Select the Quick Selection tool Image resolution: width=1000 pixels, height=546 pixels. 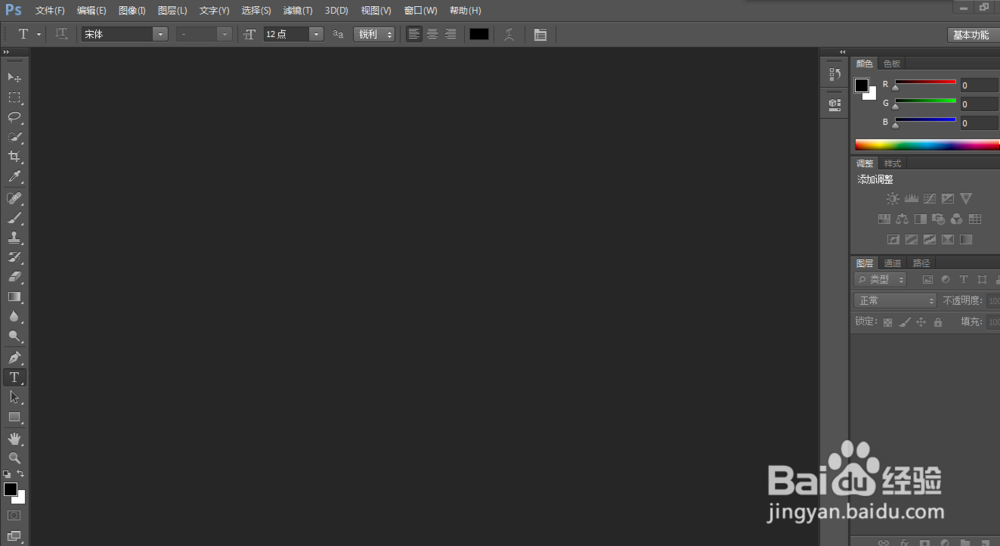point(14,137)
